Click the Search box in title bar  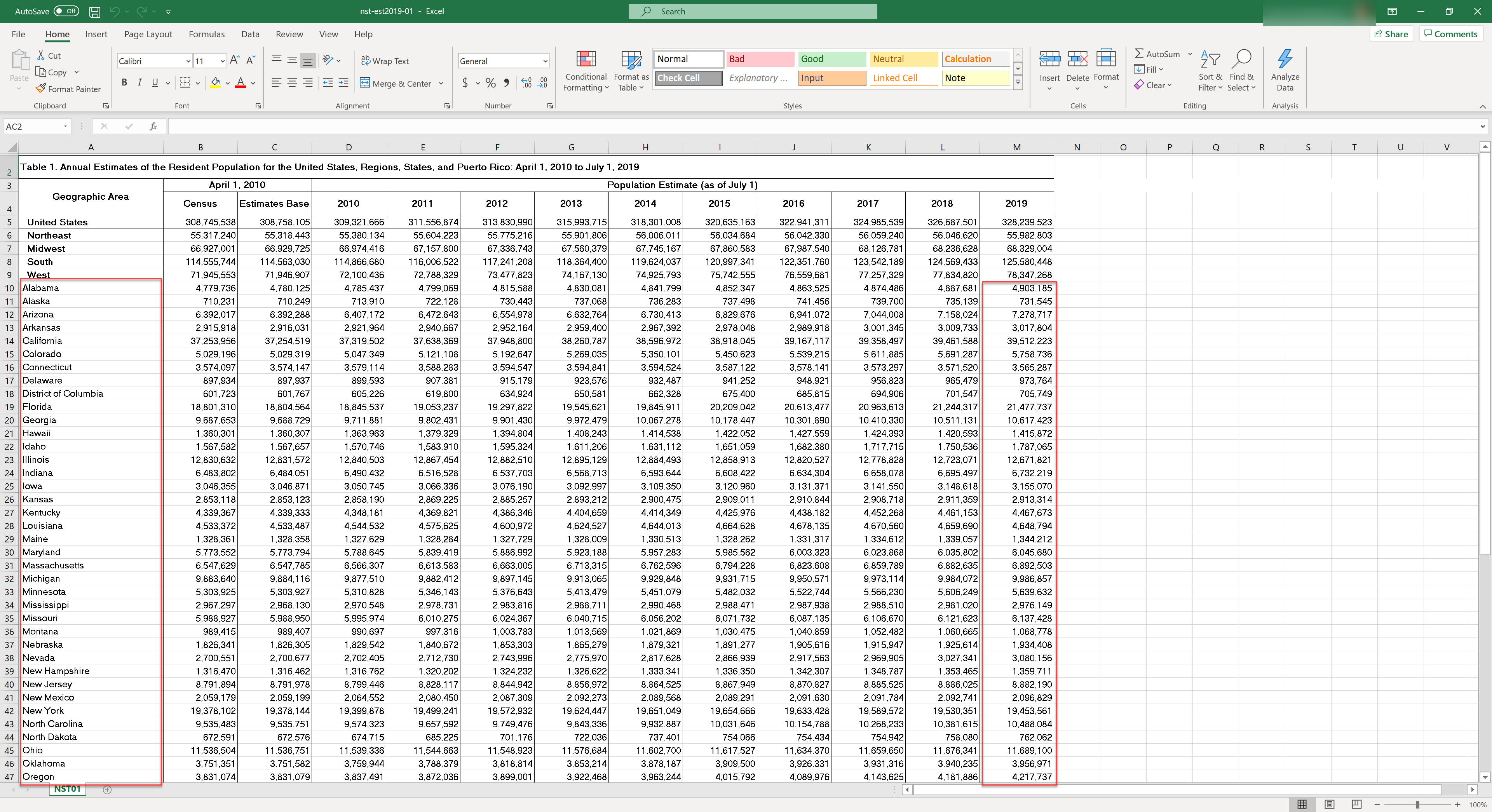(x=752, y=11)
